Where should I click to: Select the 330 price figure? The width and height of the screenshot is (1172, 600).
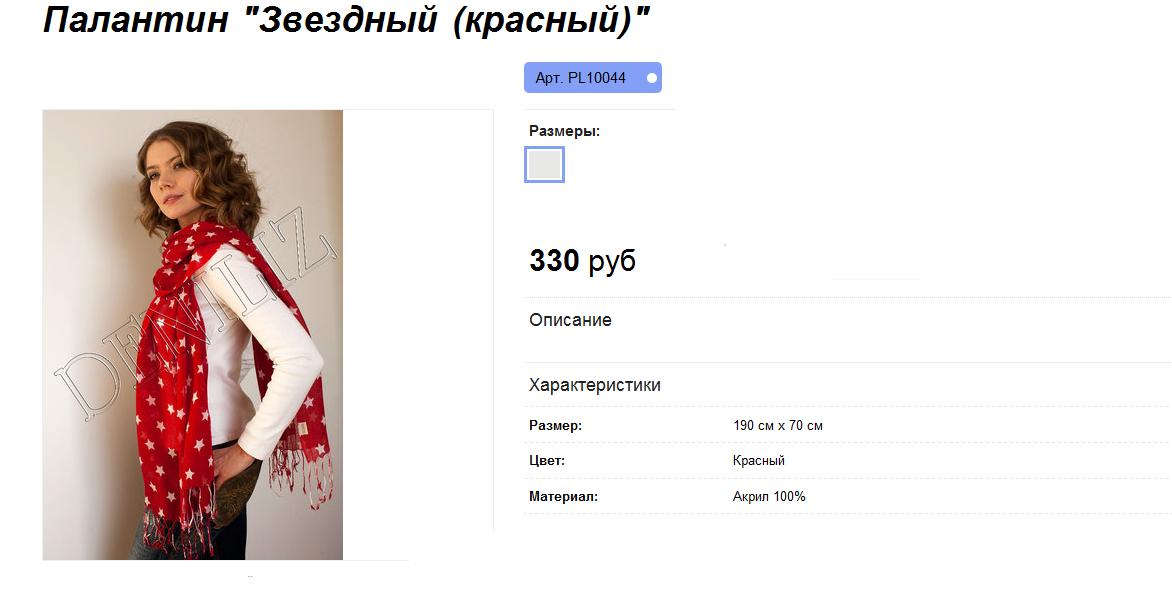coord(554,261)
